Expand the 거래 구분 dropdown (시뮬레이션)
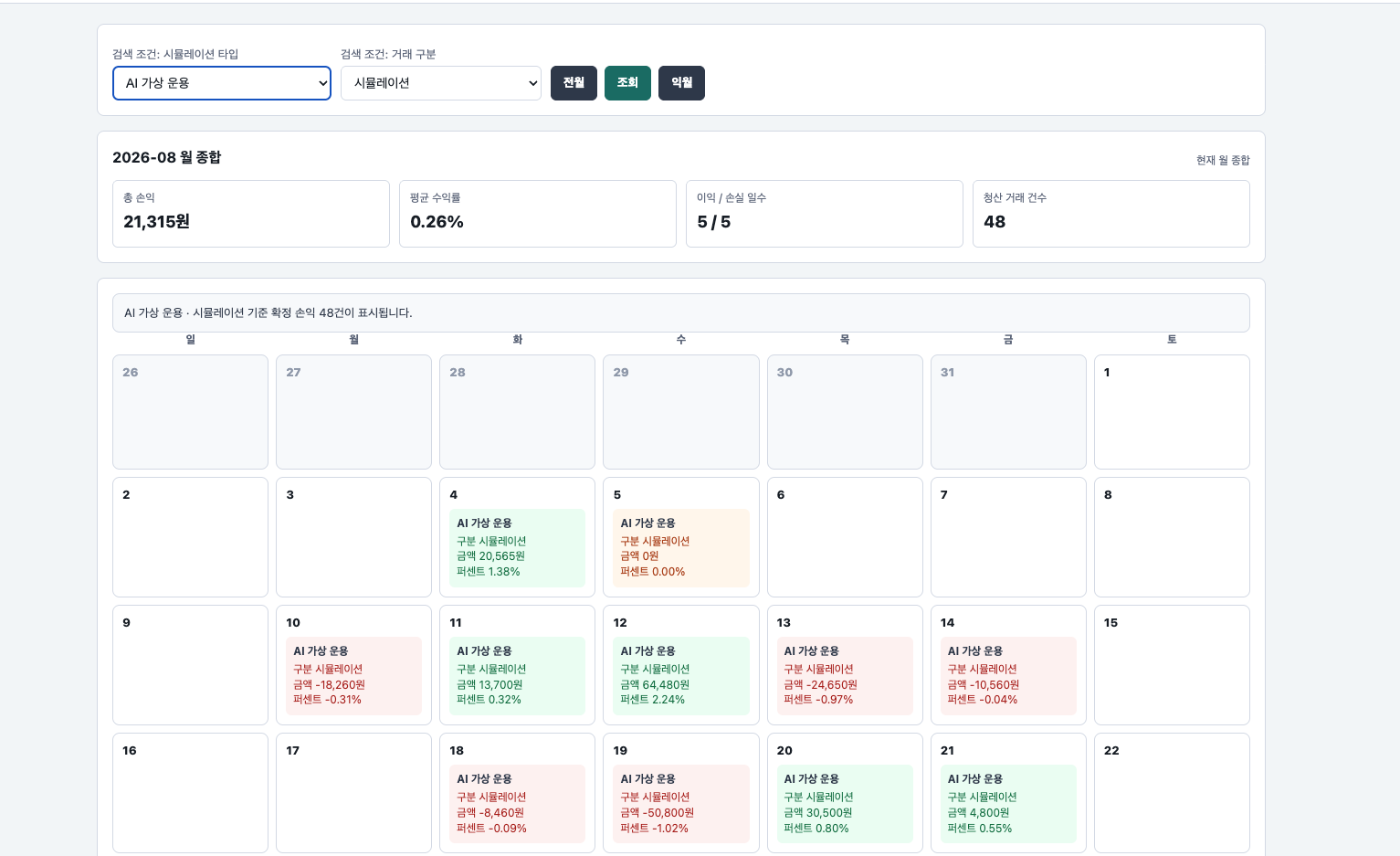Screen dimensions: 1400x856 coord(441,83)
